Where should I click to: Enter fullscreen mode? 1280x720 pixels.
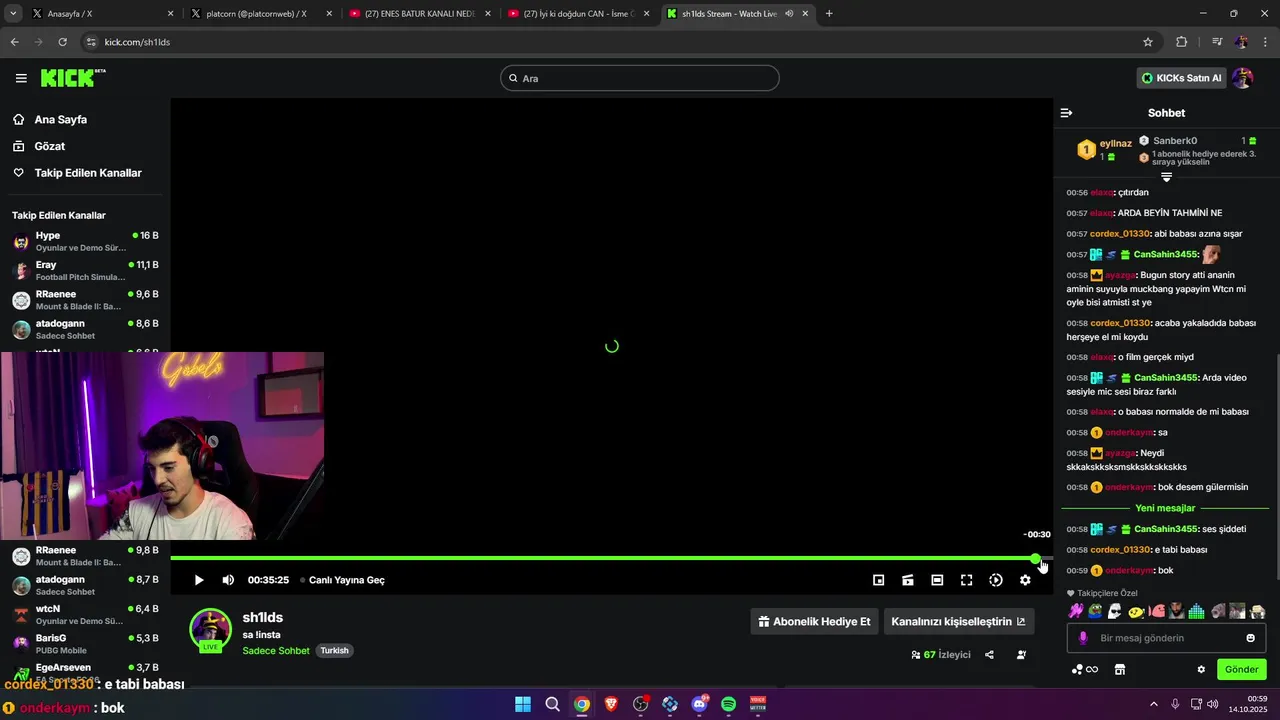966,580
